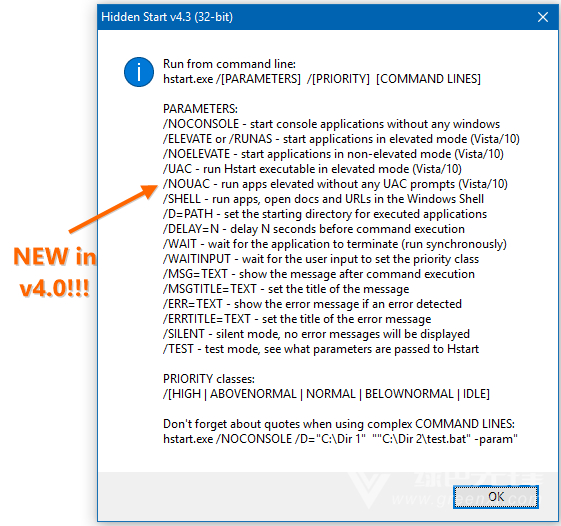This screenshot has height=526, width=561.
Task: Close the Hidden Start dialog
Action: 543,17
